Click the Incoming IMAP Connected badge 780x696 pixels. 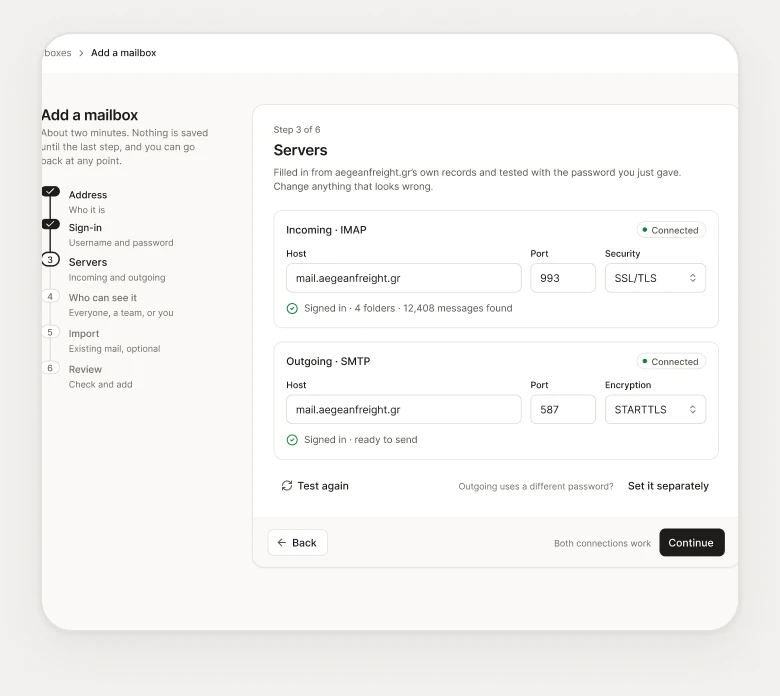(x=671, y=230)
